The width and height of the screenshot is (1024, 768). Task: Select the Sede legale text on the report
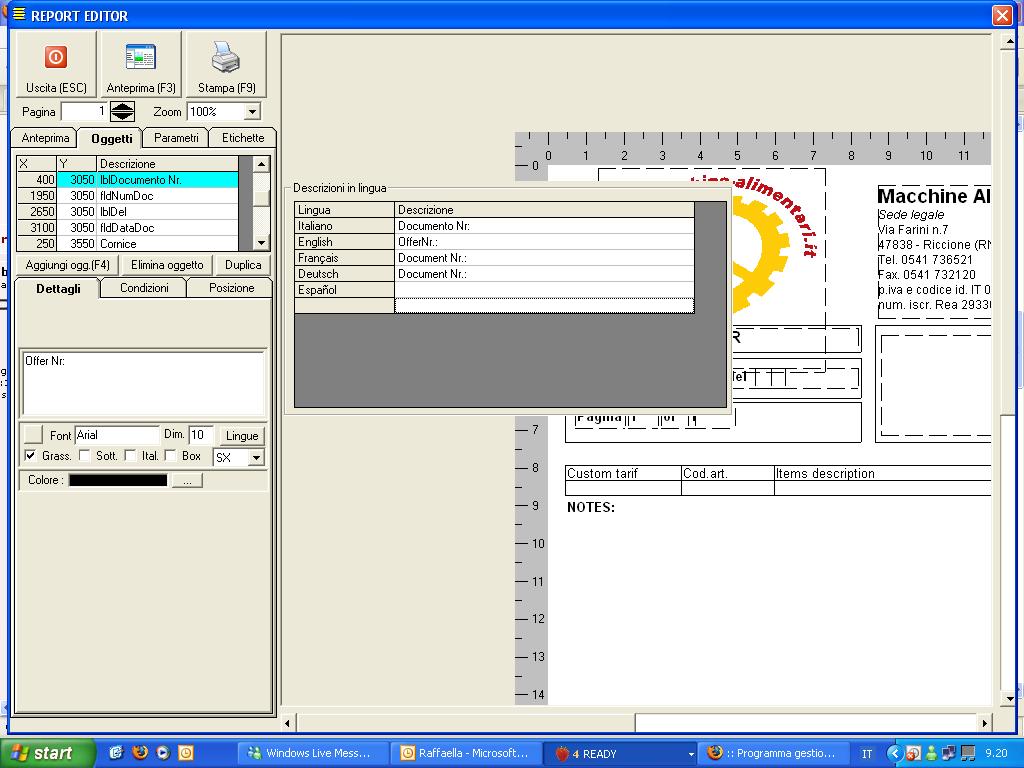(911, 215)
